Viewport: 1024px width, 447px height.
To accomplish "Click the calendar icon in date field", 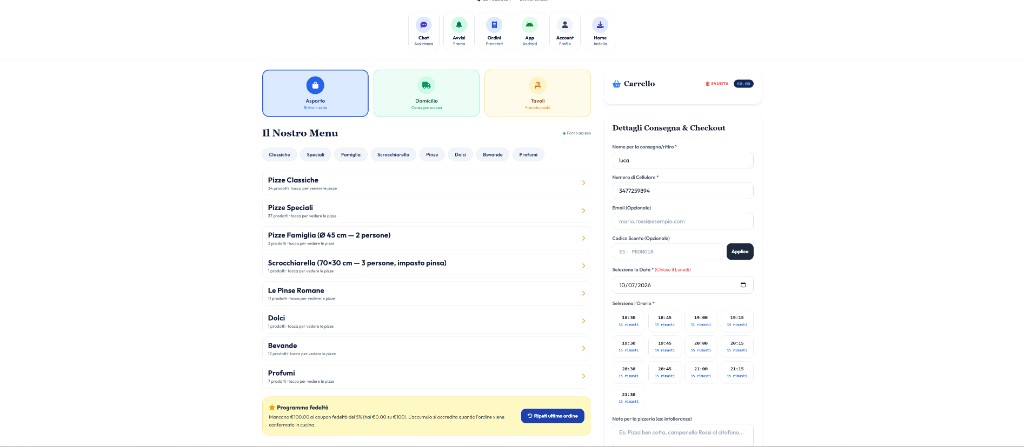I will 743,285.
